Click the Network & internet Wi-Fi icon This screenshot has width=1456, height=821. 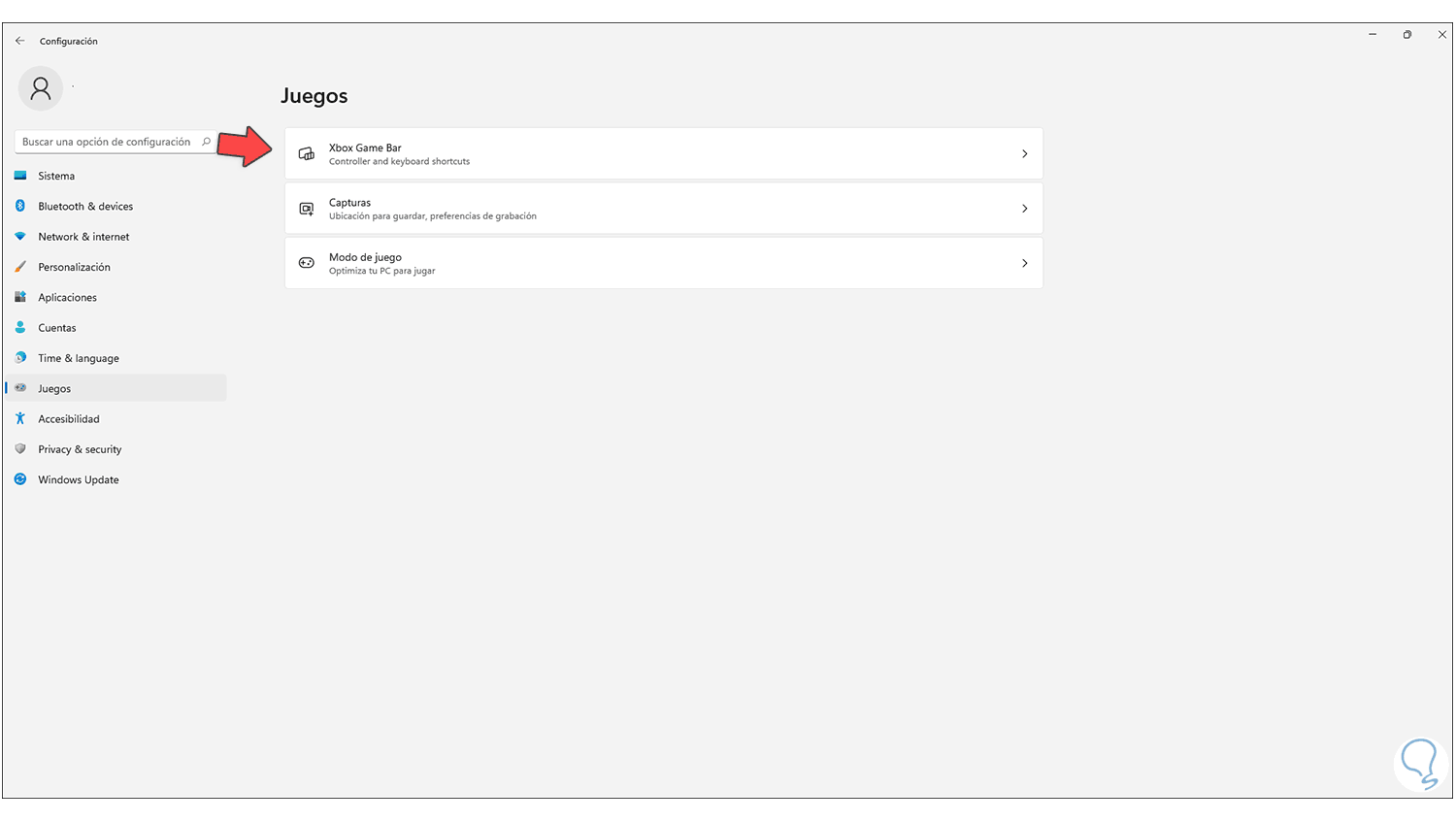pyautogui.click(x=20, y=237)
